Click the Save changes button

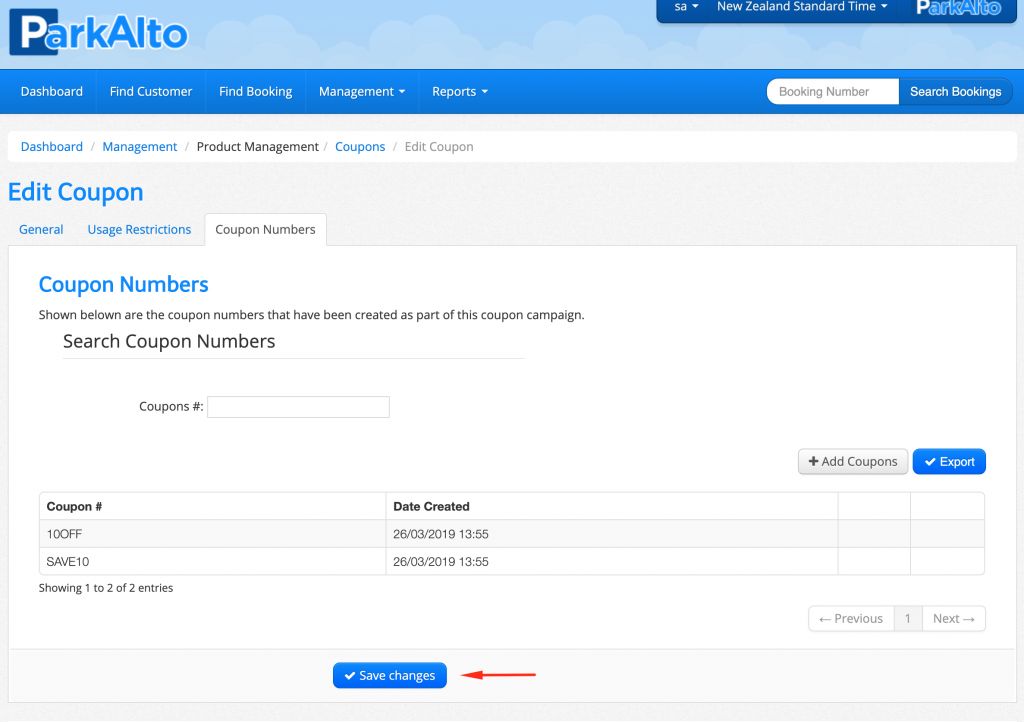click(x=389, y=675)
